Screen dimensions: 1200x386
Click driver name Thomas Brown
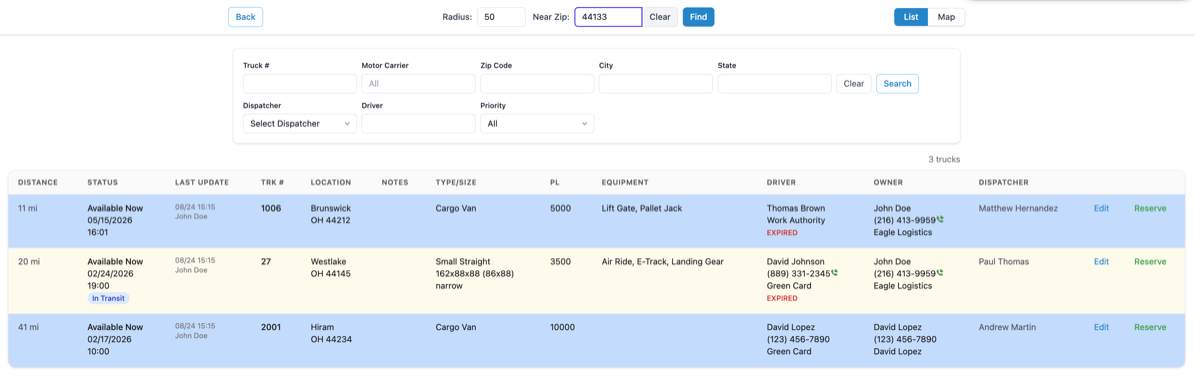pyautogui.click(x=796, y=209)
